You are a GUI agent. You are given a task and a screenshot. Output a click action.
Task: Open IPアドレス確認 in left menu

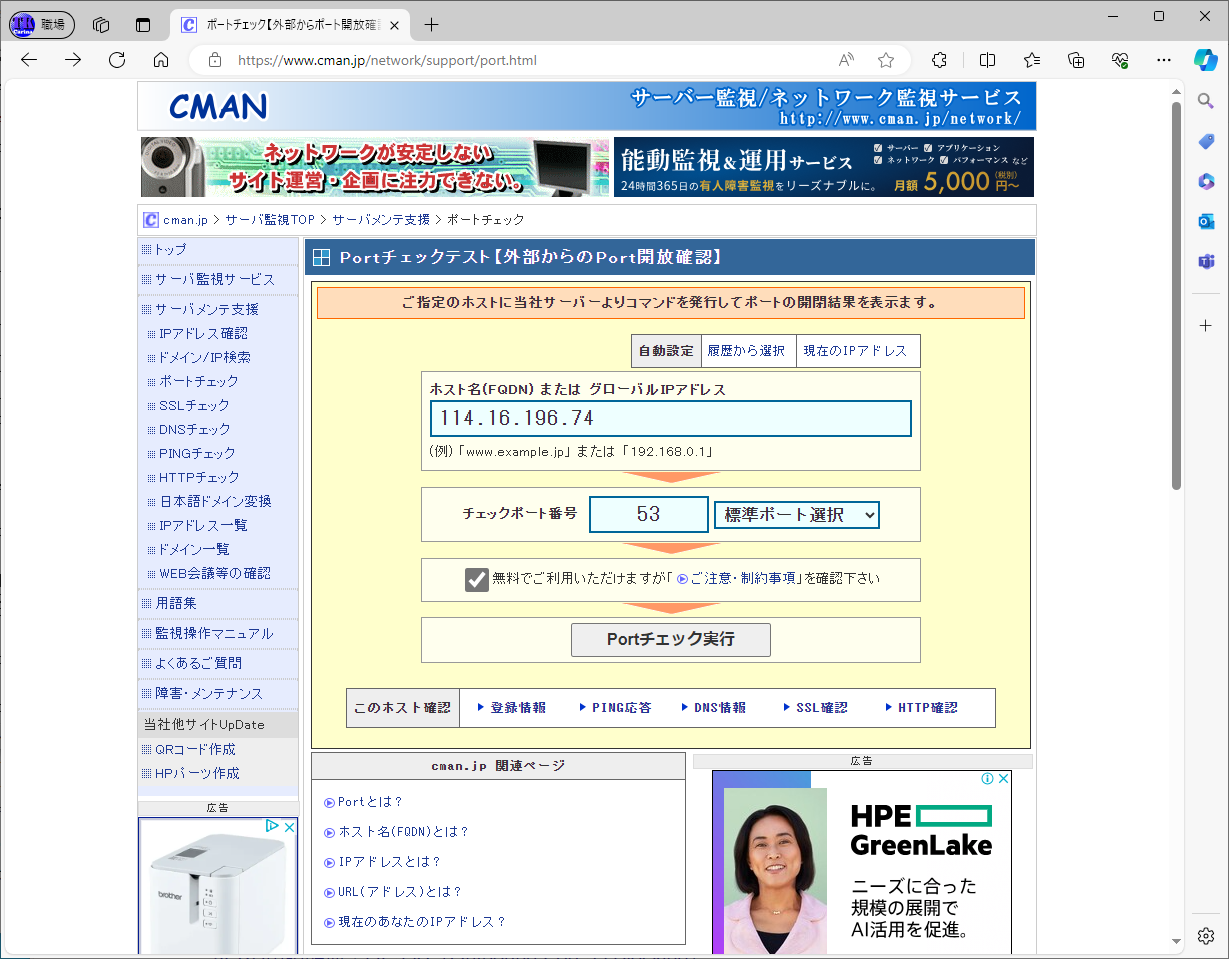203,333
